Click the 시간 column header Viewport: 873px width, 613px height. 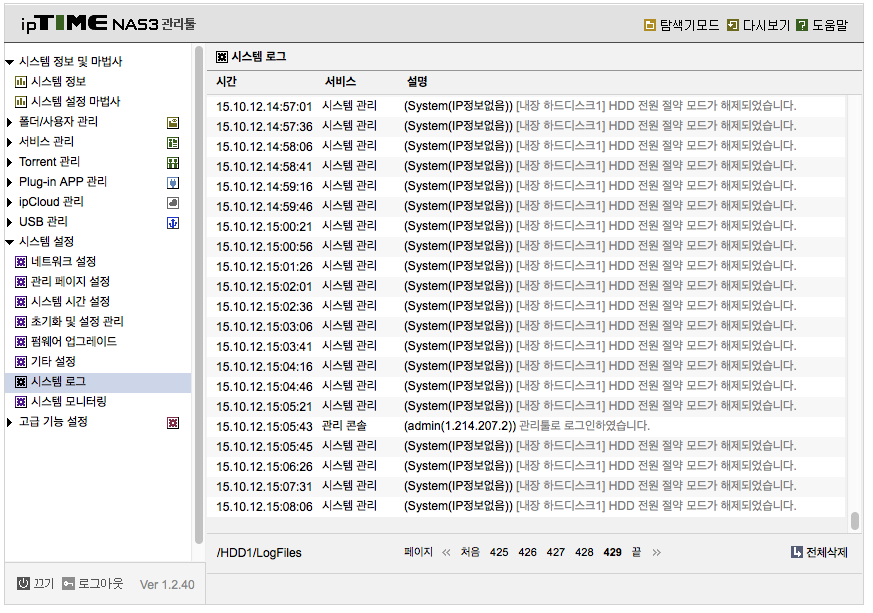227,82
